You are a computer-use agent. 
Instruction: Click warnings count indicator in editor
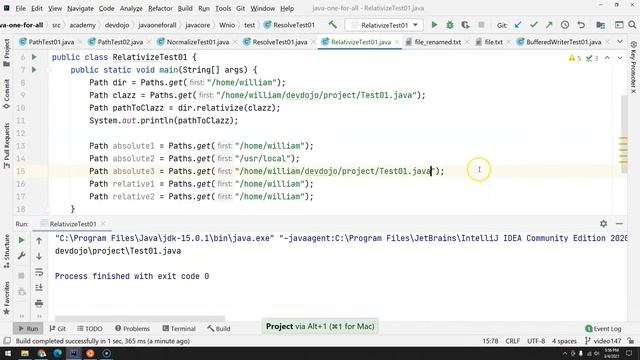pyautogui.click(x=574, y=58)
